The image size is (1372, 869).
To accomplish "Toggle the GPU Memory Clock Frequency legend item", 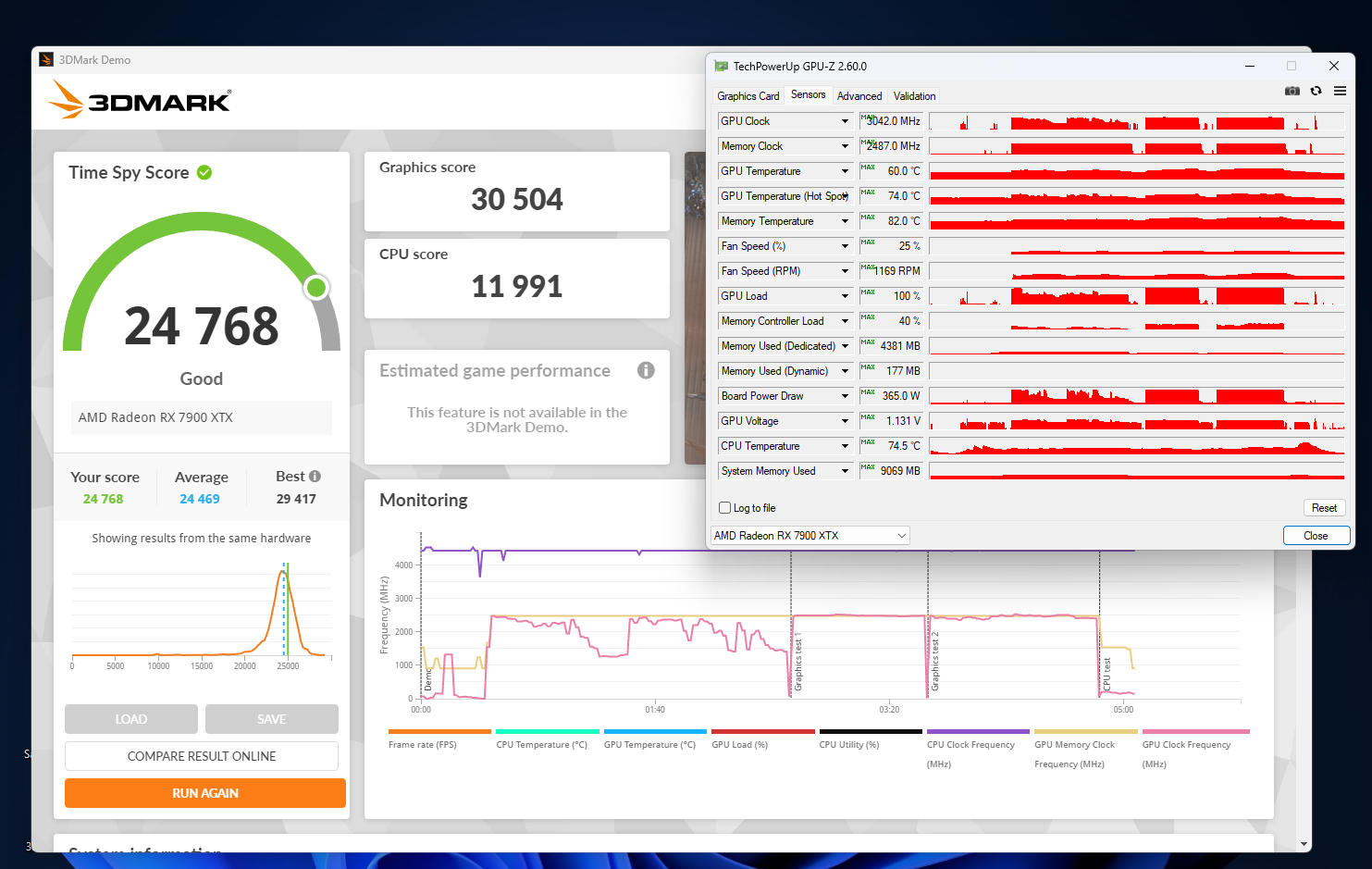I will tap(1085, 750).
